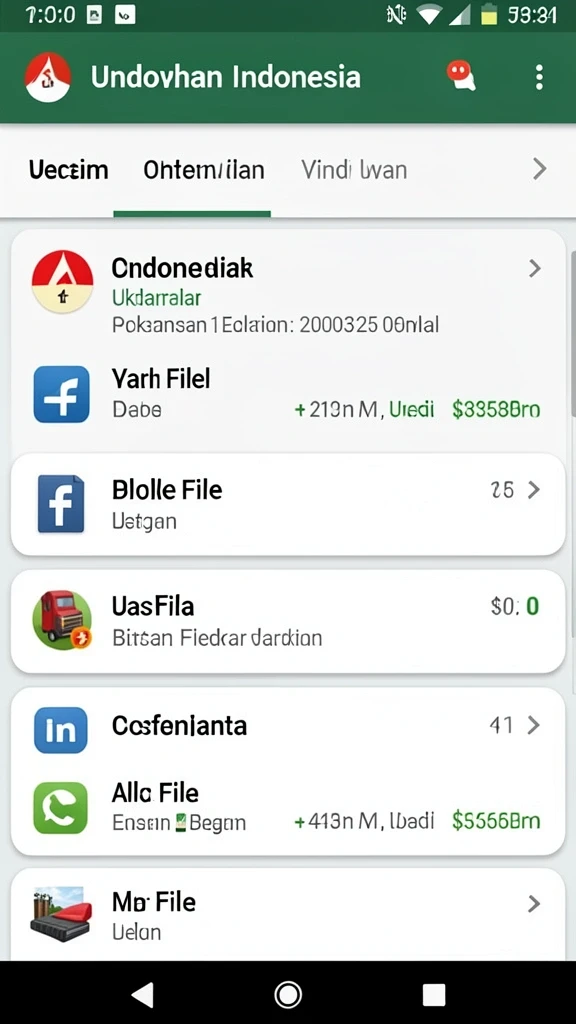This screenshot has width=576, height=1024.
Task: Tap the app logo beside Undovhan Indonesia
Action: click(x=47, y=77)
